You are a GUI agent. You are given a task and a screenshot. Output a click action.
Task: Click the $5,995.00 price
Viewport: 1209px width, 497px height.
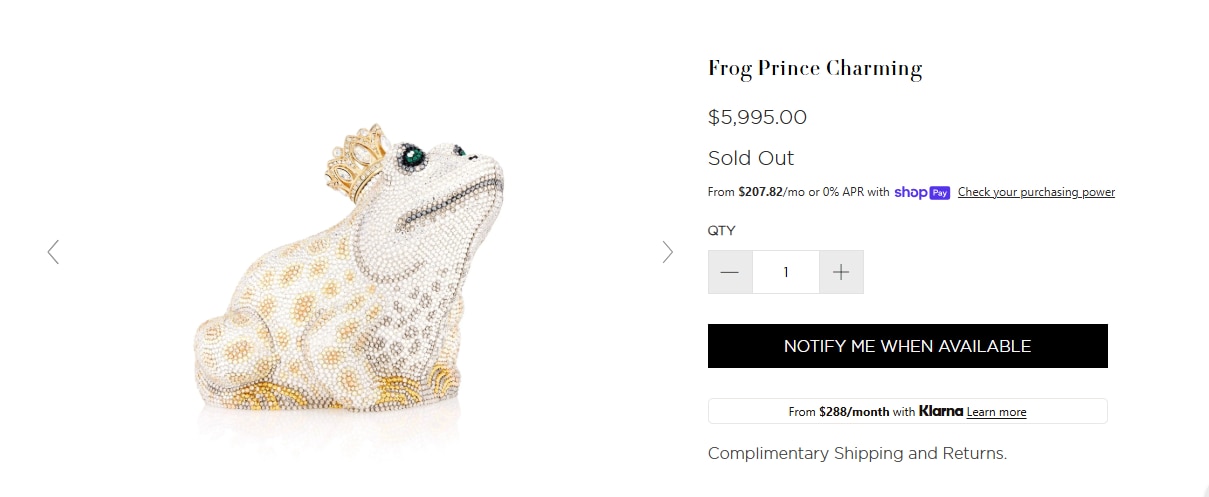(757, 117)
